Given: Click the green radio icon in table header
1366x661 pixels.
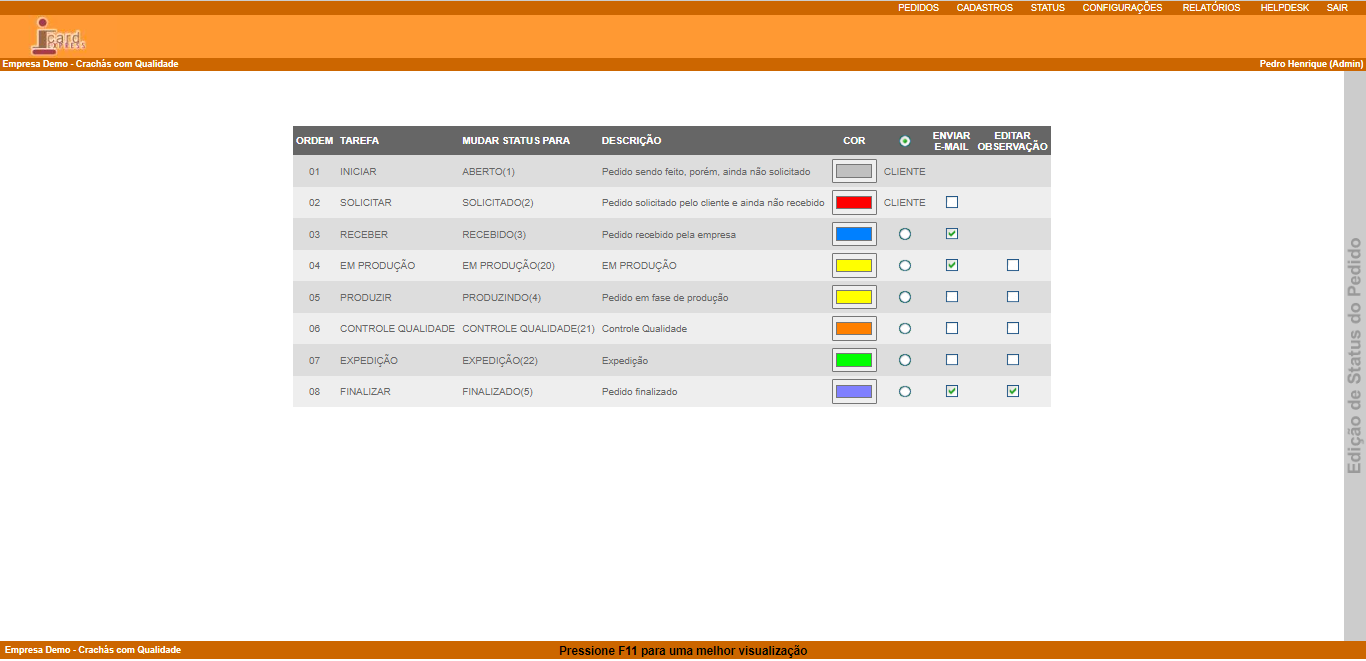Looking at the screenshot, I should click(x=905, y=141).
